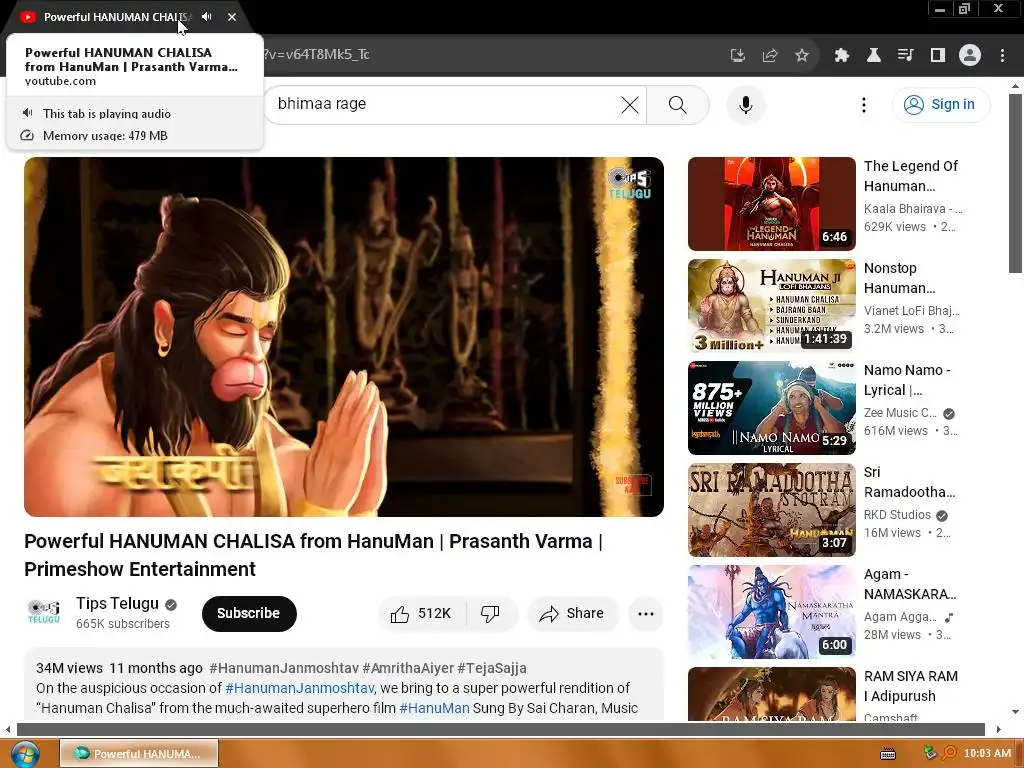1024x768 pixels.
Task: Search YouTube with magnifier button
Action: 678,104
